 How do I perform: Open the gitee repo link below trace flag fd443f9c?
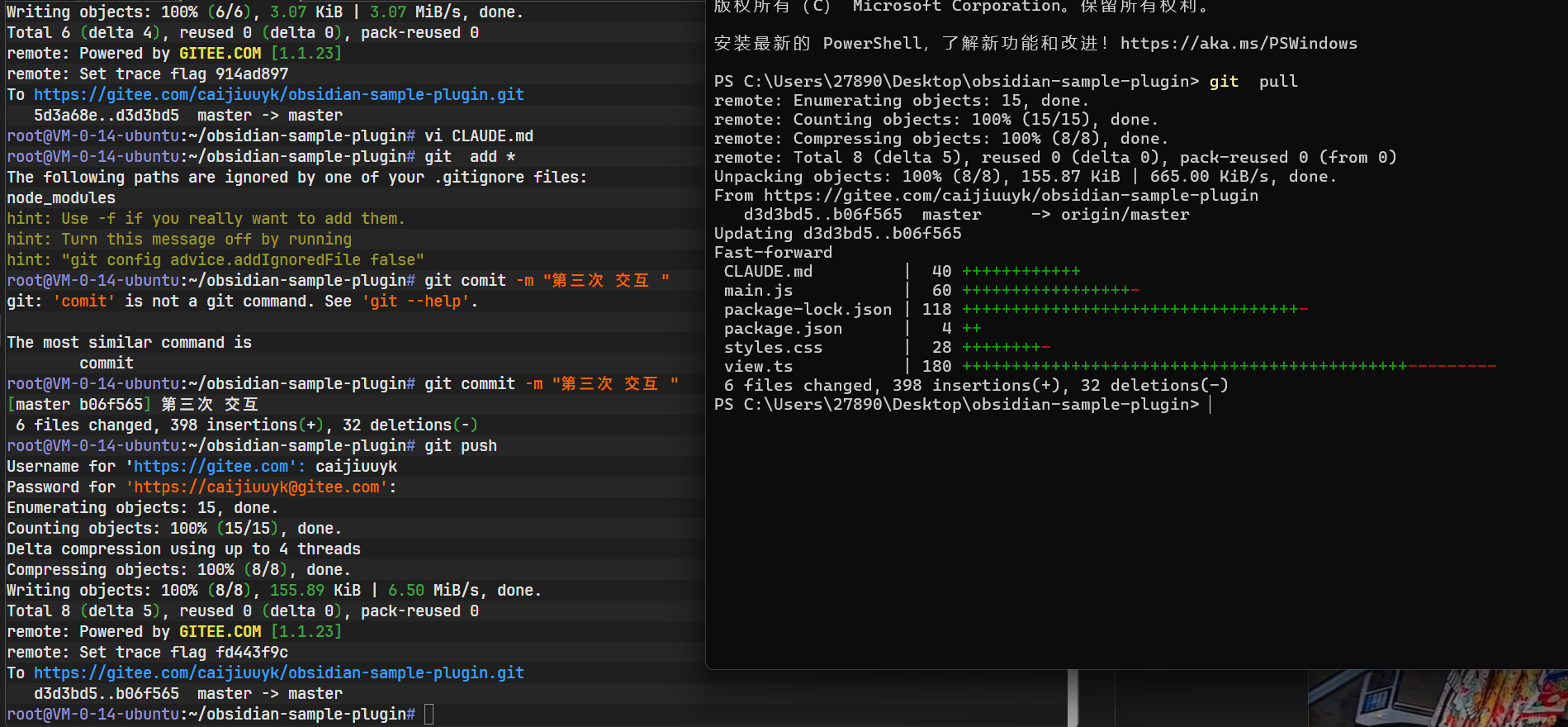pos(279,673)
